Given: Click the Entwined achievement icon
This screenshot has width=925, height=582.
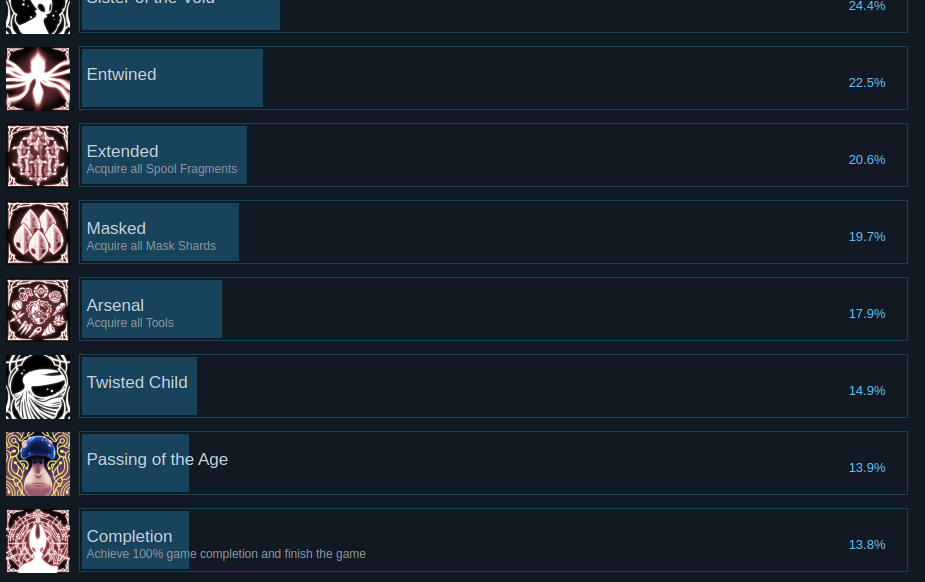Looking at the screenshot, I should (38, 79).
